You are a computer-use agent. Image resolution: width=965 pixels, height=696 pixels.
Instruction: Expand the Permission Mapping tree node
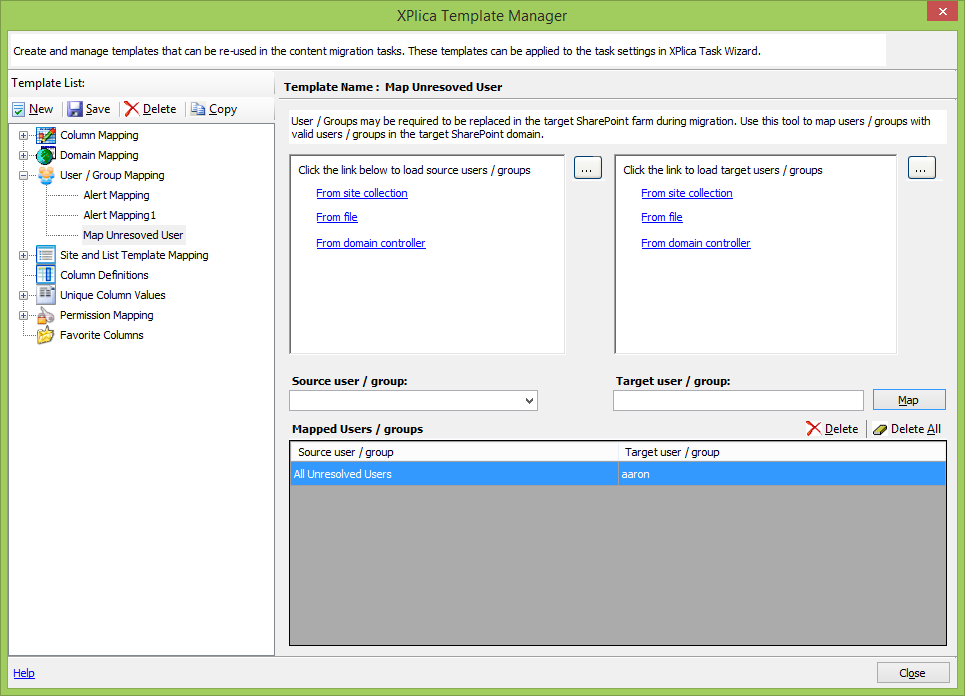(23, 316)
